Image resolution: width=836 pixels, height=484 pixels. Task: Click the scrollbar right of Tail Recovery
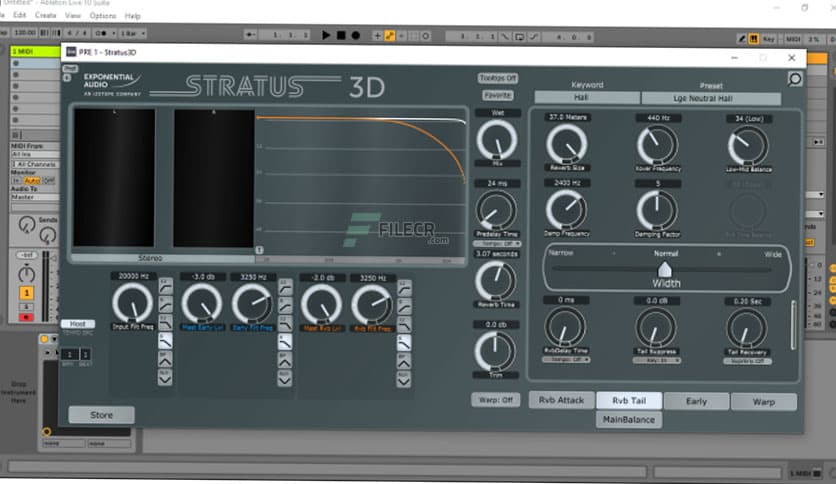point(793,325)
